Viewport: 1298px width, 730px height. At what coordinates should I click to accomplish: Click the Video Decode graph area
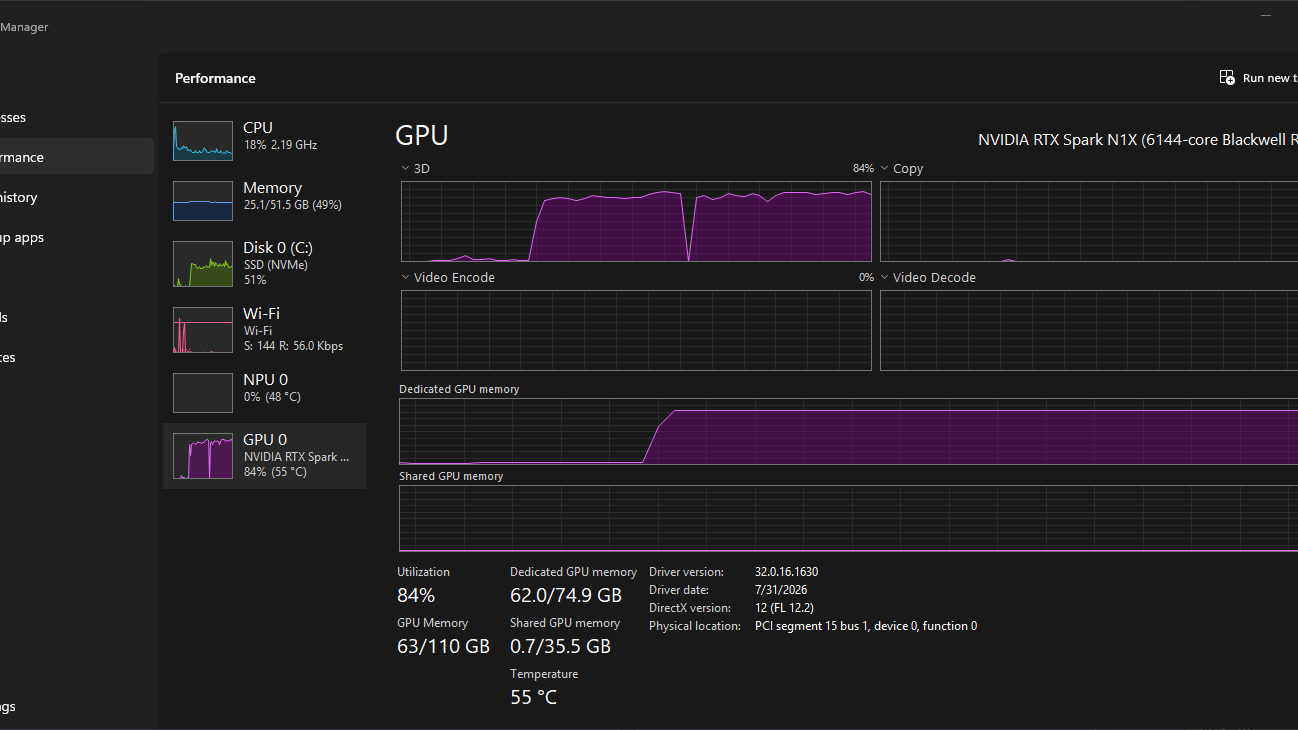[x=1089, y=330]
